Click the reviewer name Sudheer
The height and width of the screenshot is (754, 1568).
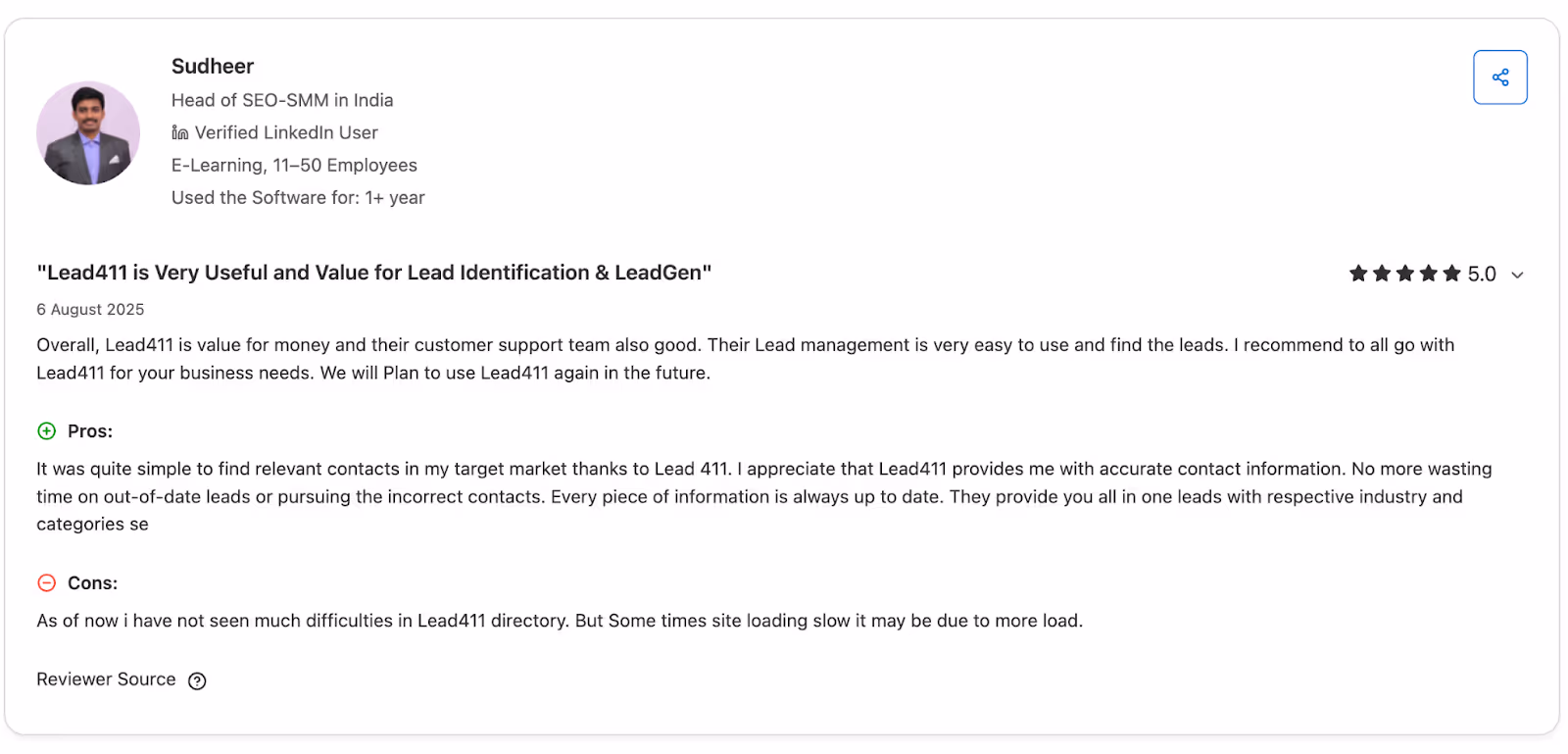point(212,66)
